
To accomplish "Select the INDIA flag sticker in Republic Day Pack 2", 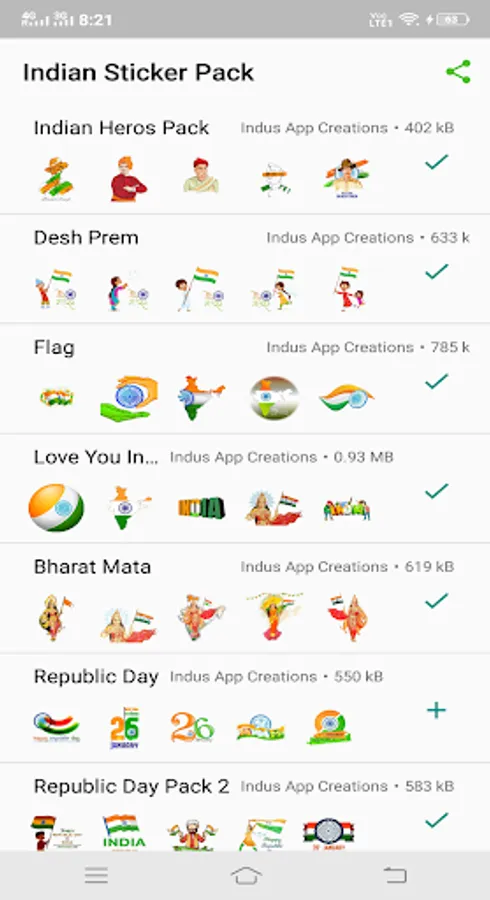I will [x=124, y=832].
